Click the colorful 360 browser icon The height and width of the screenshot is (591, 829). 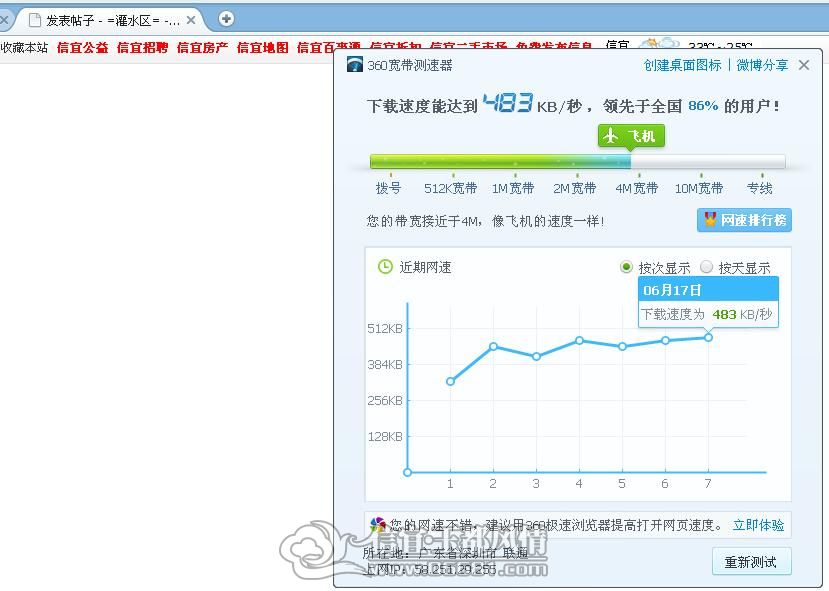377,525
